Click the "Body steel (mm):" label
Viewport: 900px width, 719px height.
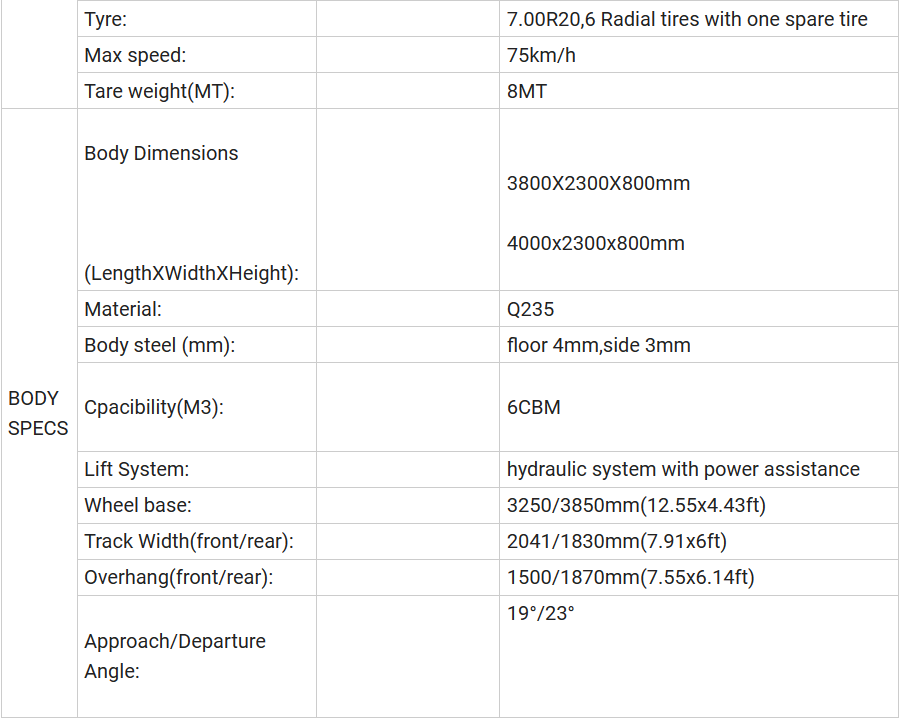coord(159,346)
